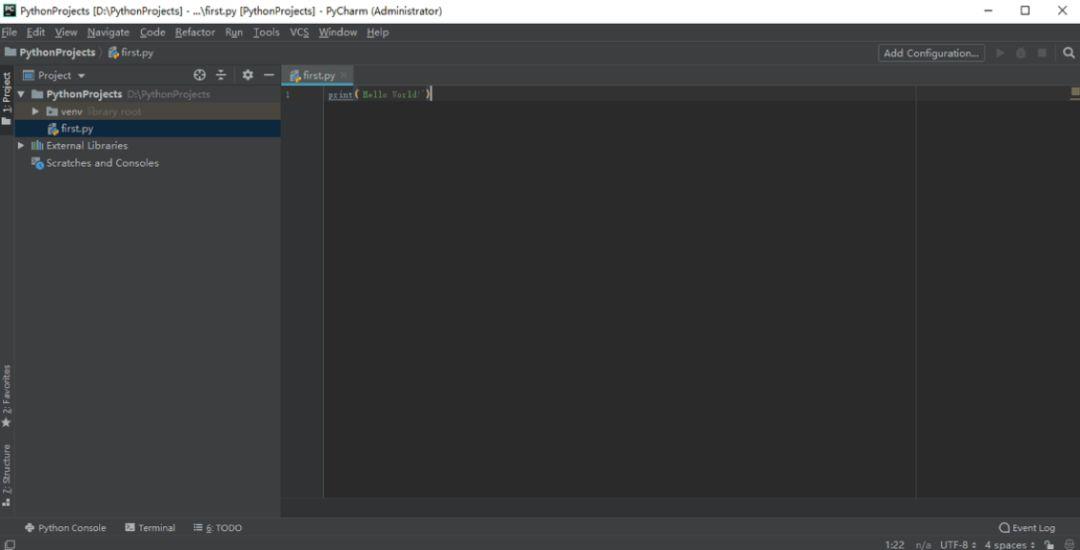
Task: Open the Navigate menu
Action: tap(108, 32)
